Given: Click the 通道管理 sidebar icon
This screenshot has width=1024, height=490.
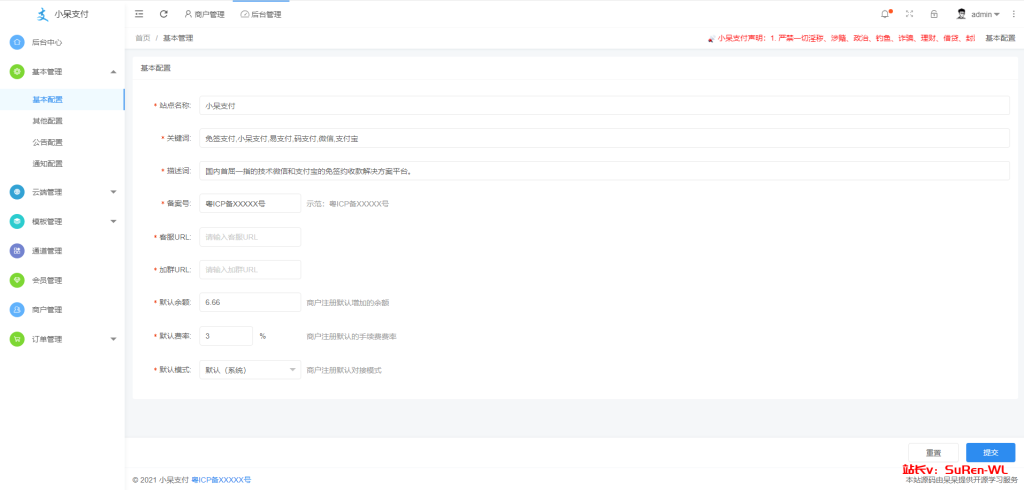Looking at the screenshot, I should tap(17, 251).
